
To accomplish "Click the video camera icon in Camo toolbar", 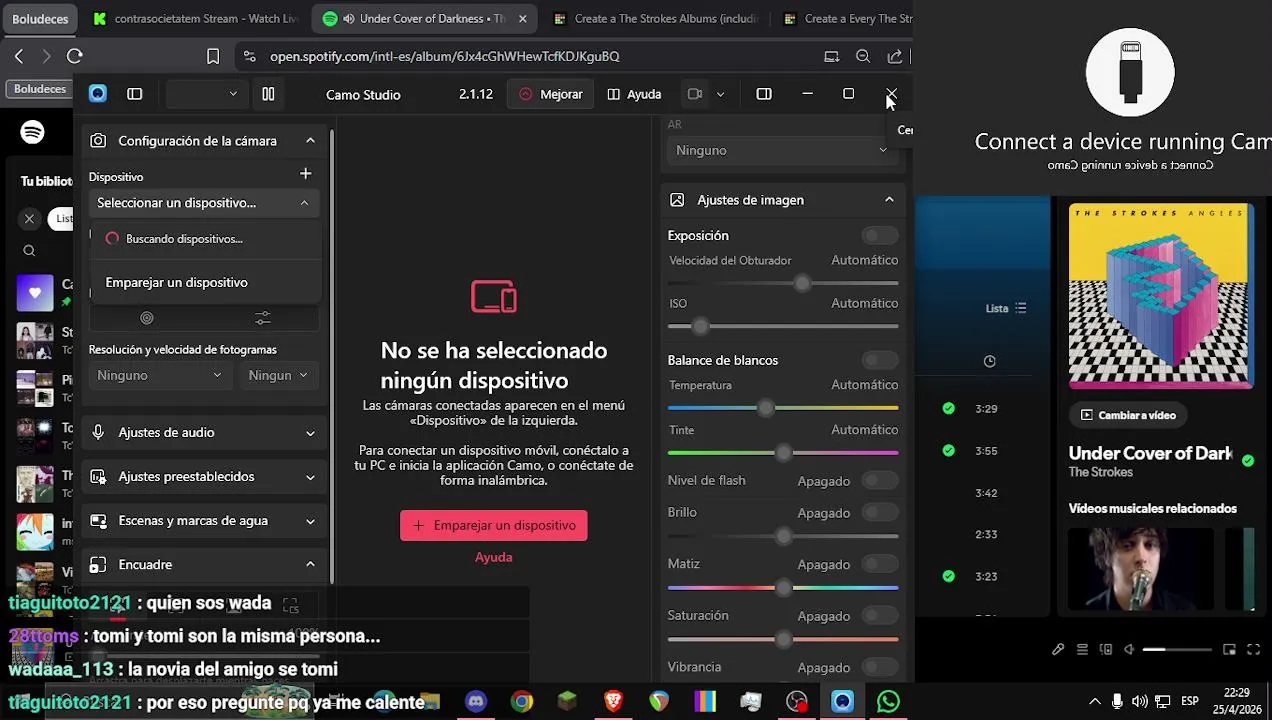I will pyautogui.click(x=695, y=94).
